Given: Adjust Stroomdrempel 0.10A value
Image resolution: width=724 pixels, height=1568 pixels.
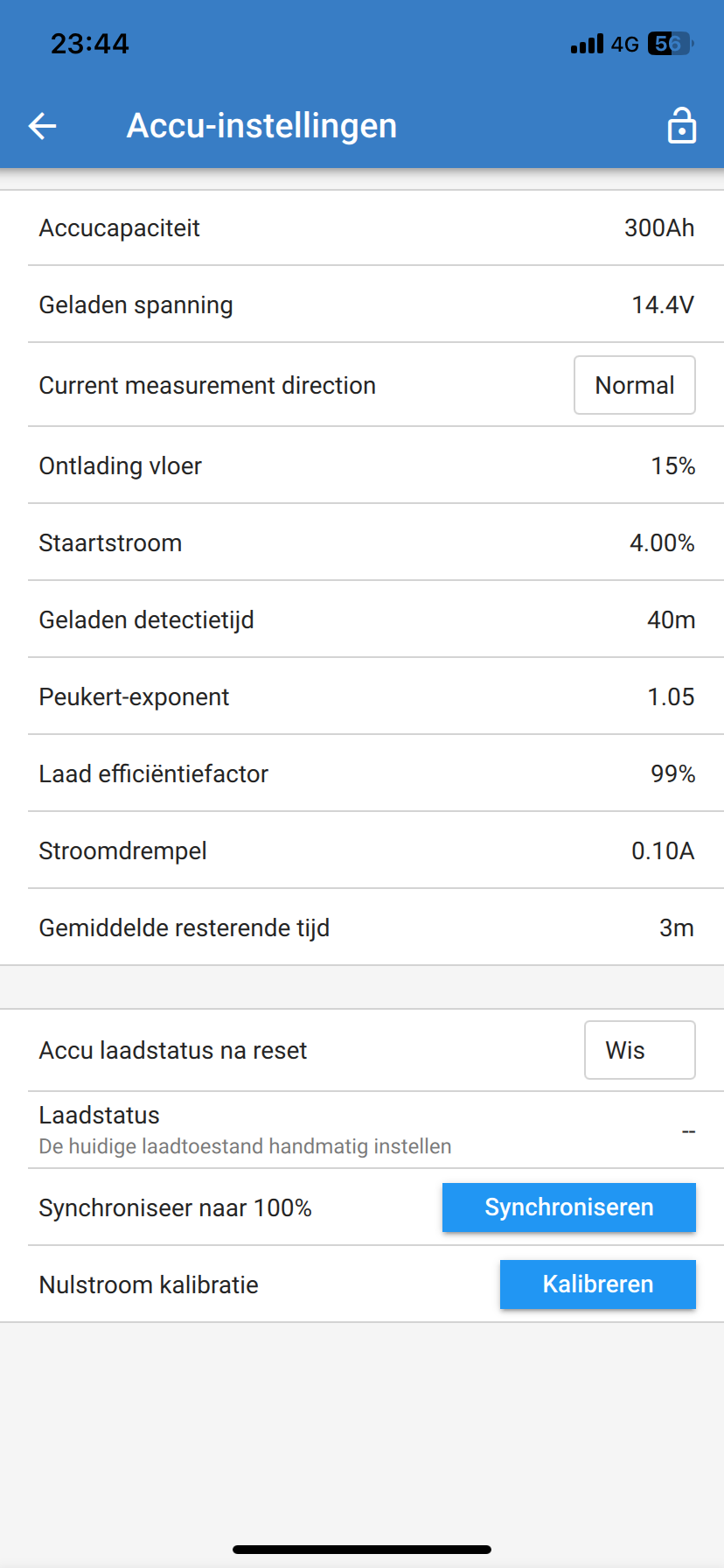Looking at the screenshot, I should pos(662,851).
